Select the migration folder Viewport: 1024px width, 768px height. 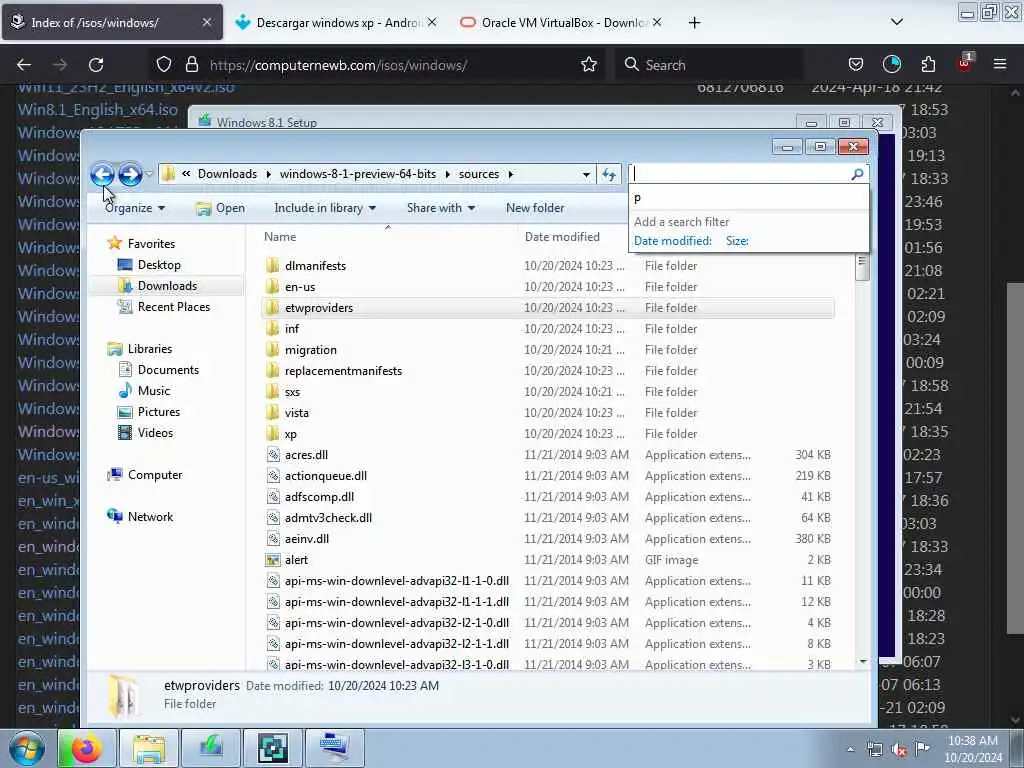[x=311, y=350]
